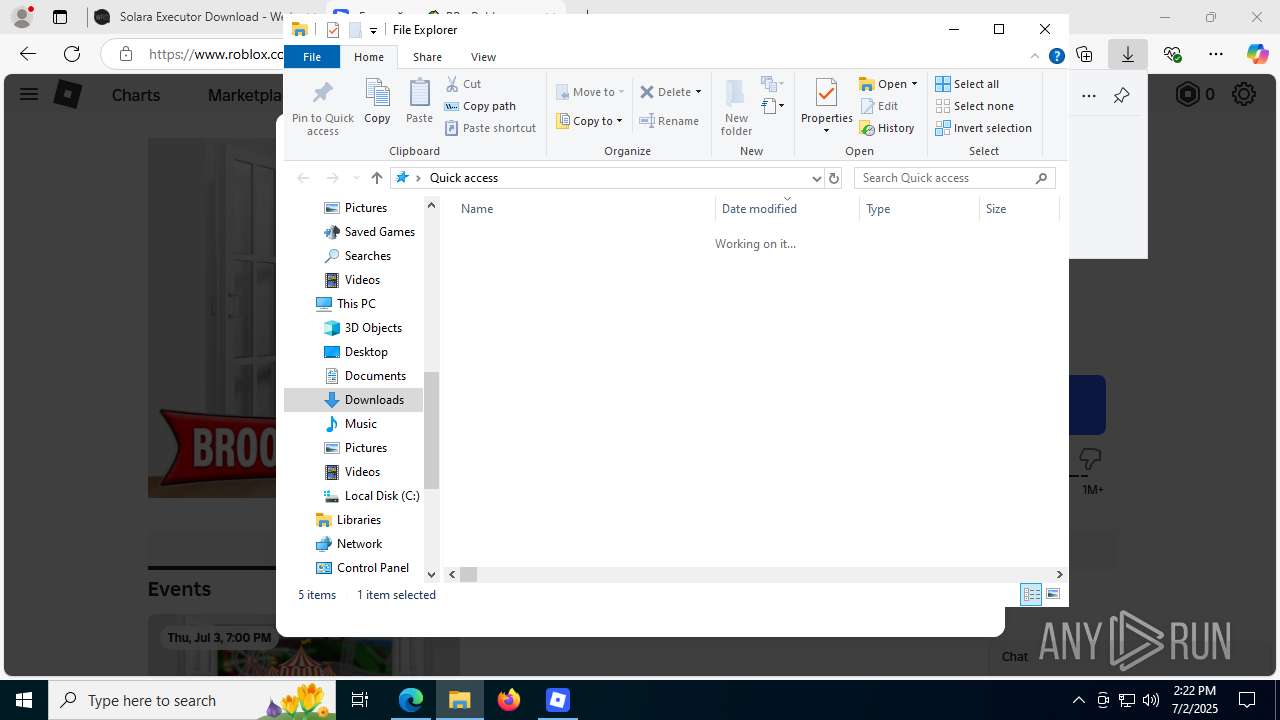Click navigation pane scroll down arrow
The height and width of the screenshot is (720, 1280).
click(432, 574)
